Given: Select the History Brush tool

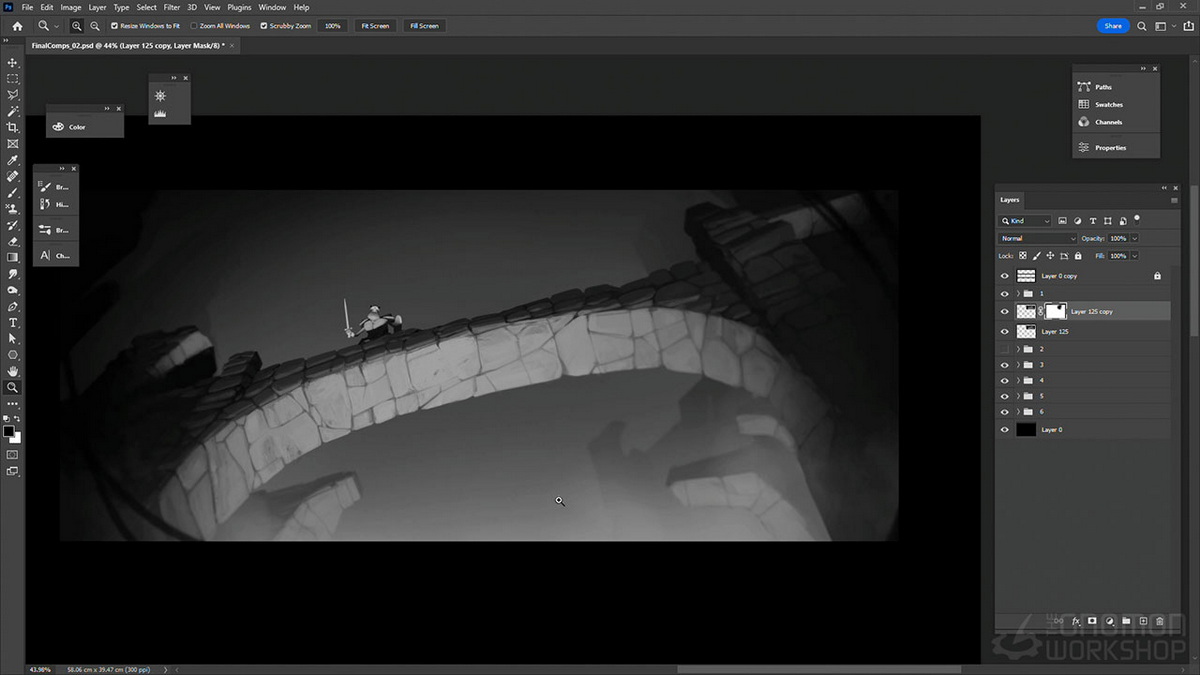Looking at the screenshot, I should click(x=13, y=225).
